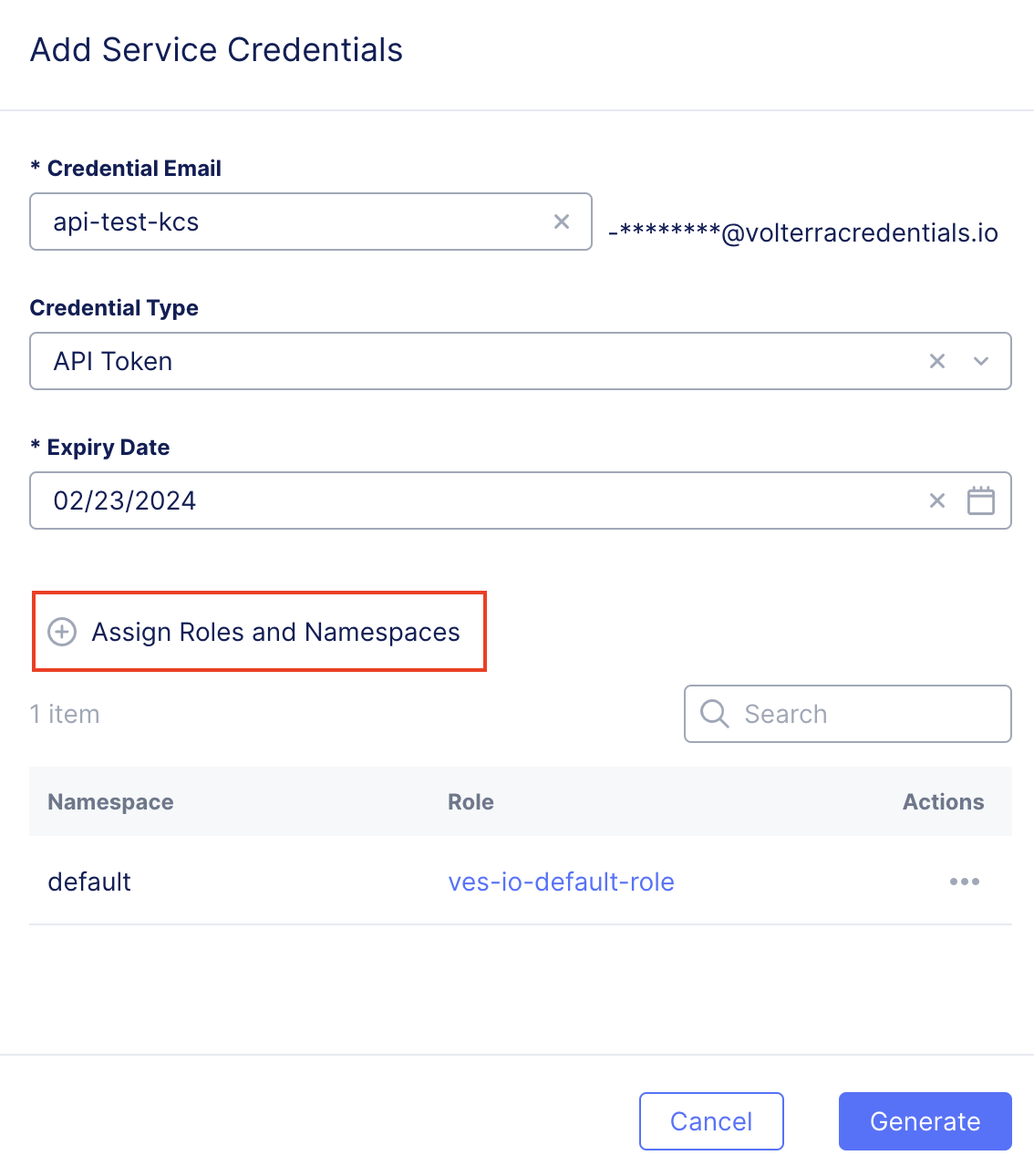Select the default namespace row
Screen dimensions: 1034x1176
pos(89,882)
